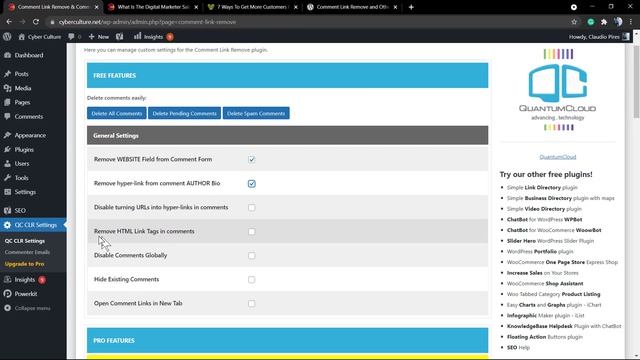Click the browser address bar URL
640x360 pixels.
(147, 22)
